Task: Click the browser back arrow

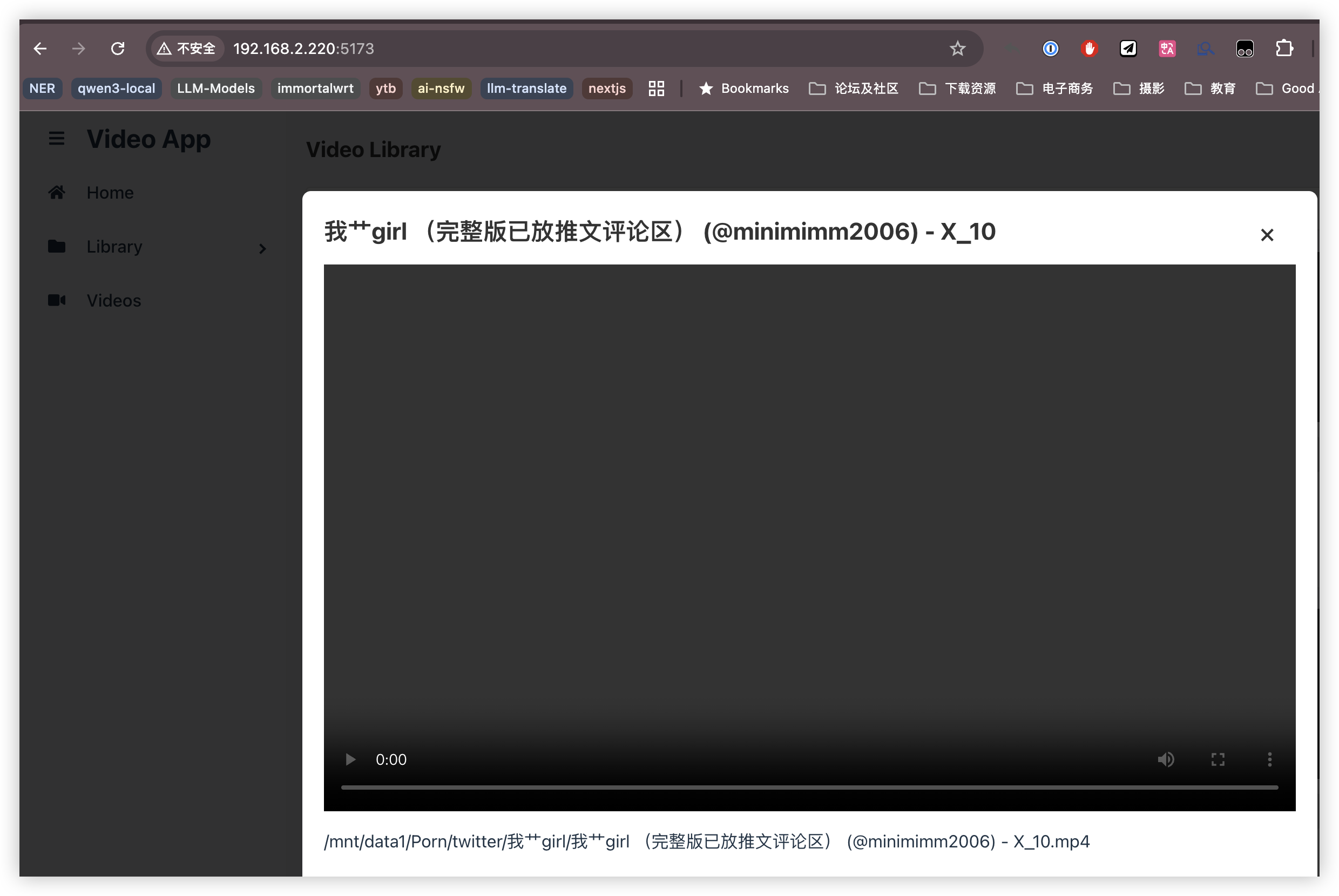Action: point(40,49)
